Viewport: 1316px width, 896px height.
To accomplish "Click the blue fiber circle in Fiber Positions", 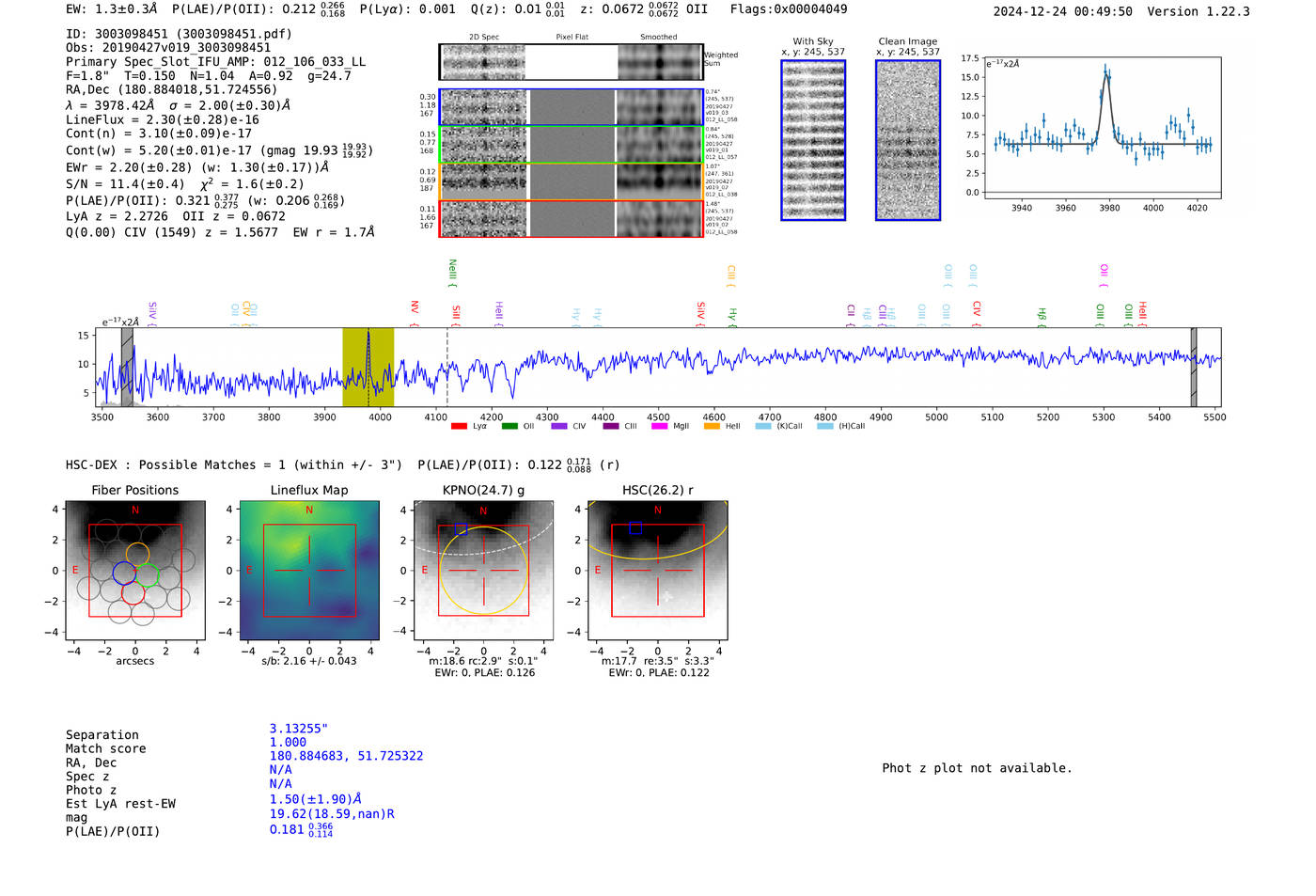I will tap(124, 573).
